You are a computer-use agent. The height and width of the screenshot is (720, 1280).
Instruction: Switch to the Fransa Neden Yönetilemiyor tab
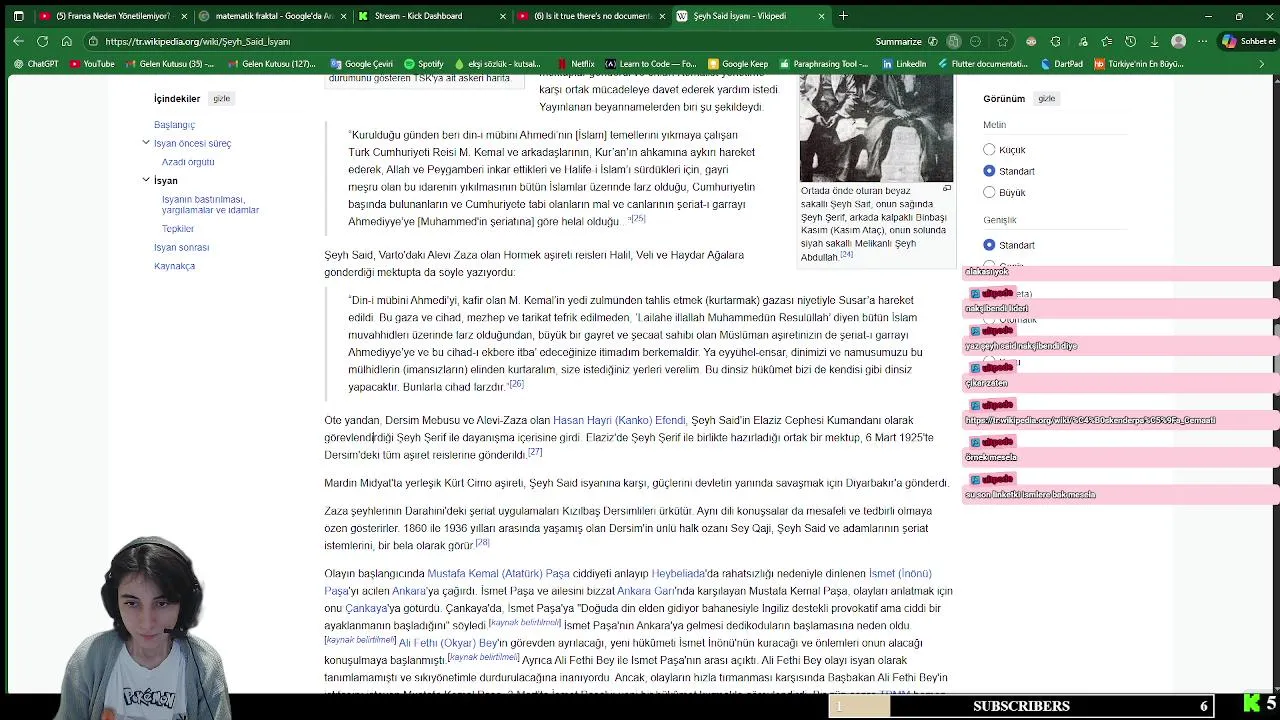click(113, 16)
